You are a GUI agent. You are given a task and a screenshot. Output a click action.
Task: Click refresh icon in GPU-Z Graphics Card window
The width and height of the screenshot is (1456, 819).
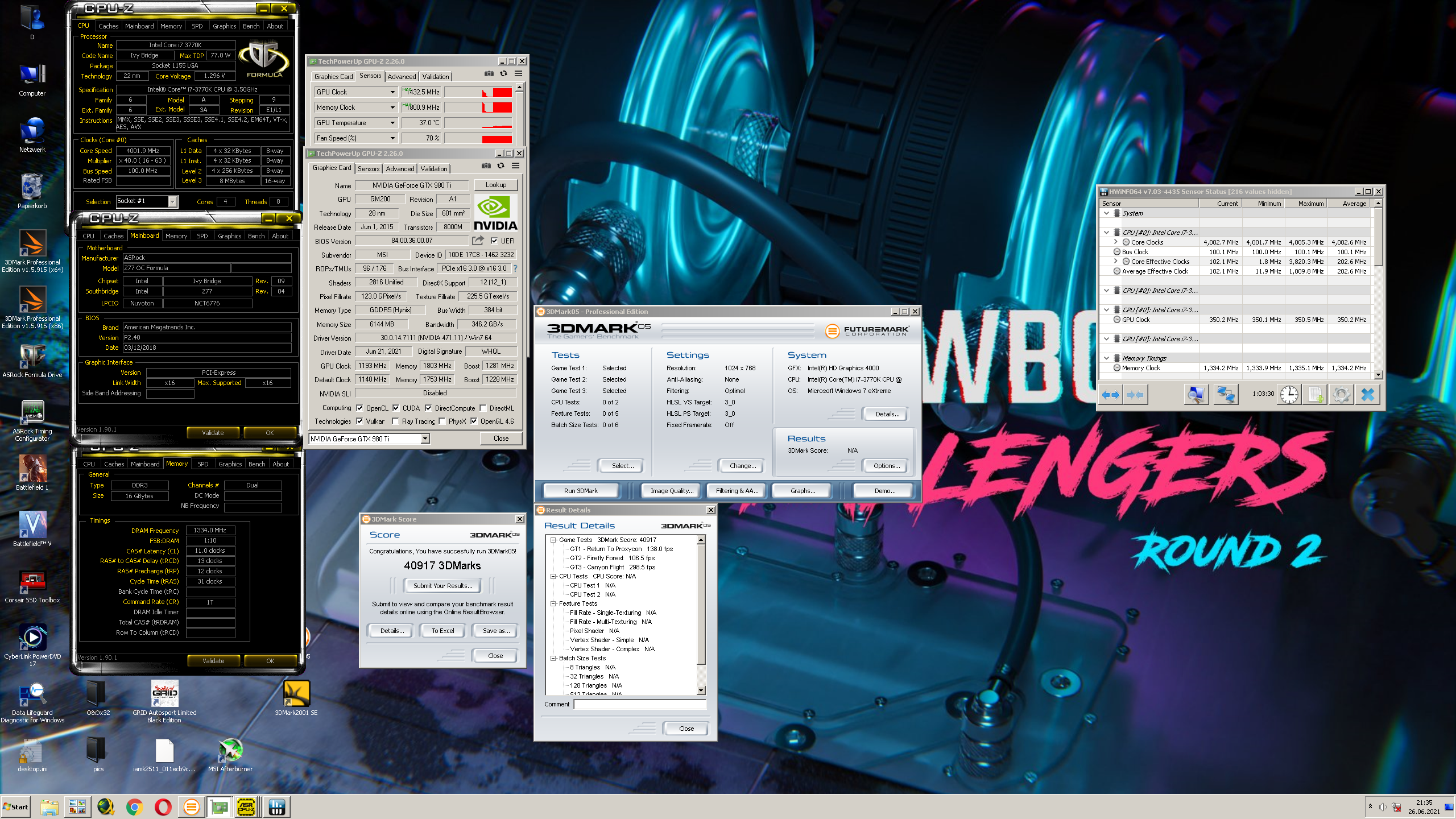point(500,166)
